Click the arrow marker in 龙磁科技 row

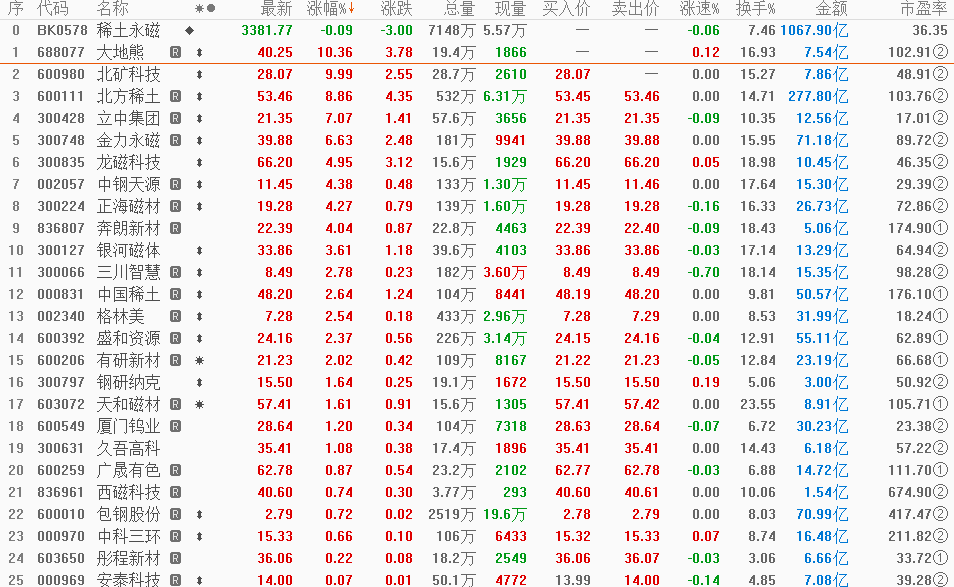(199, 162)
